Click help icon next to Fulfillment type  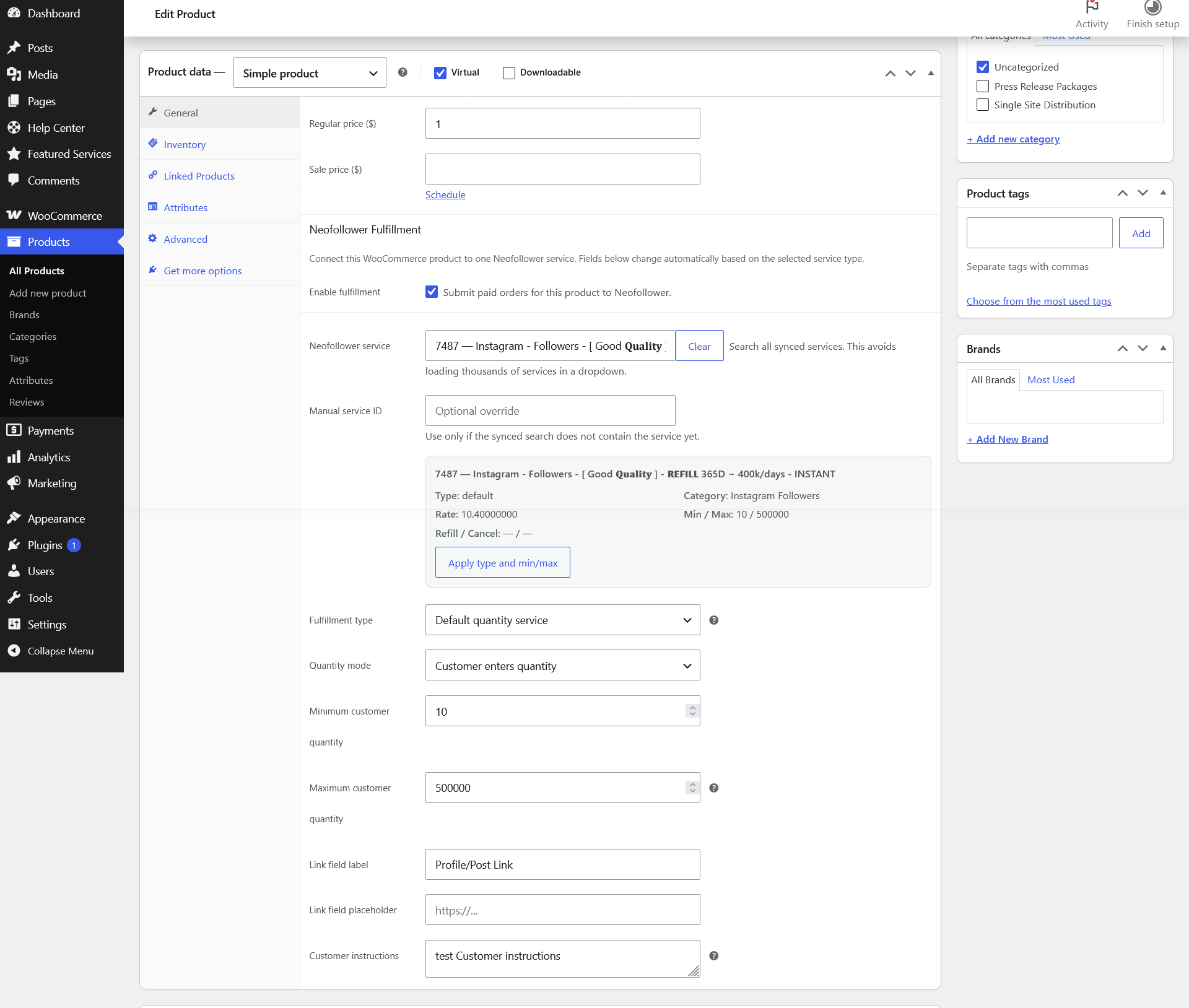click(x=713, y=620)
